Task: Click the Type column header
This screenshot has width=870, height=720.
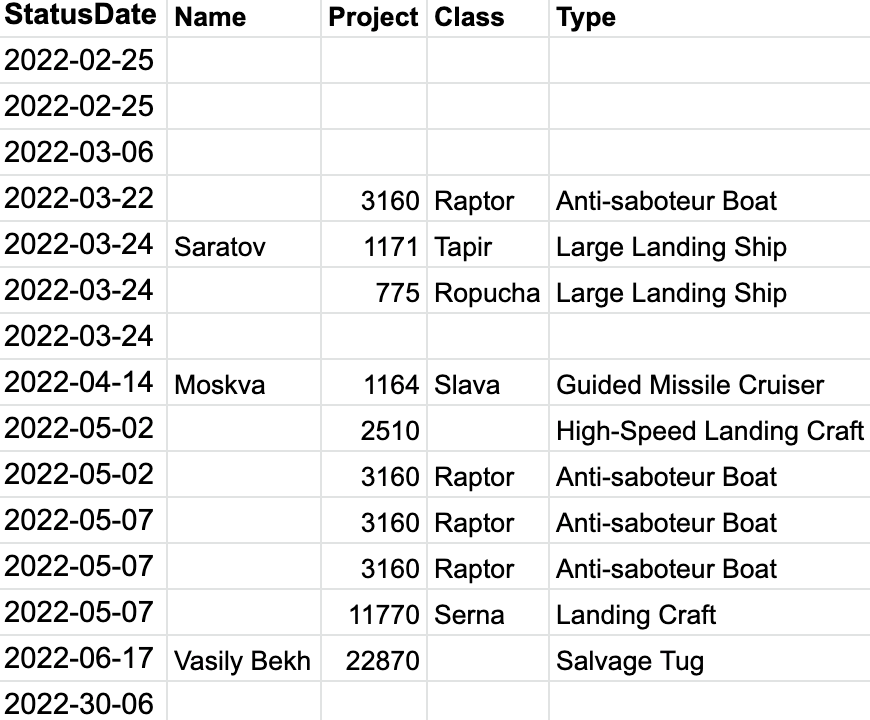Action: pyautogui.click(x=586, y=17)
